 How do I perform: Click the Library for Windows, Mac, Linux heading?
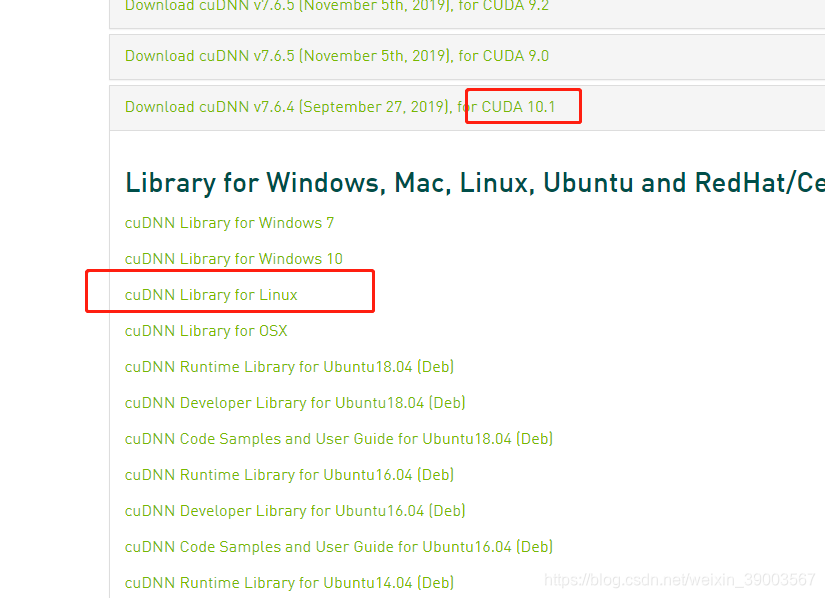coord(475,183)
